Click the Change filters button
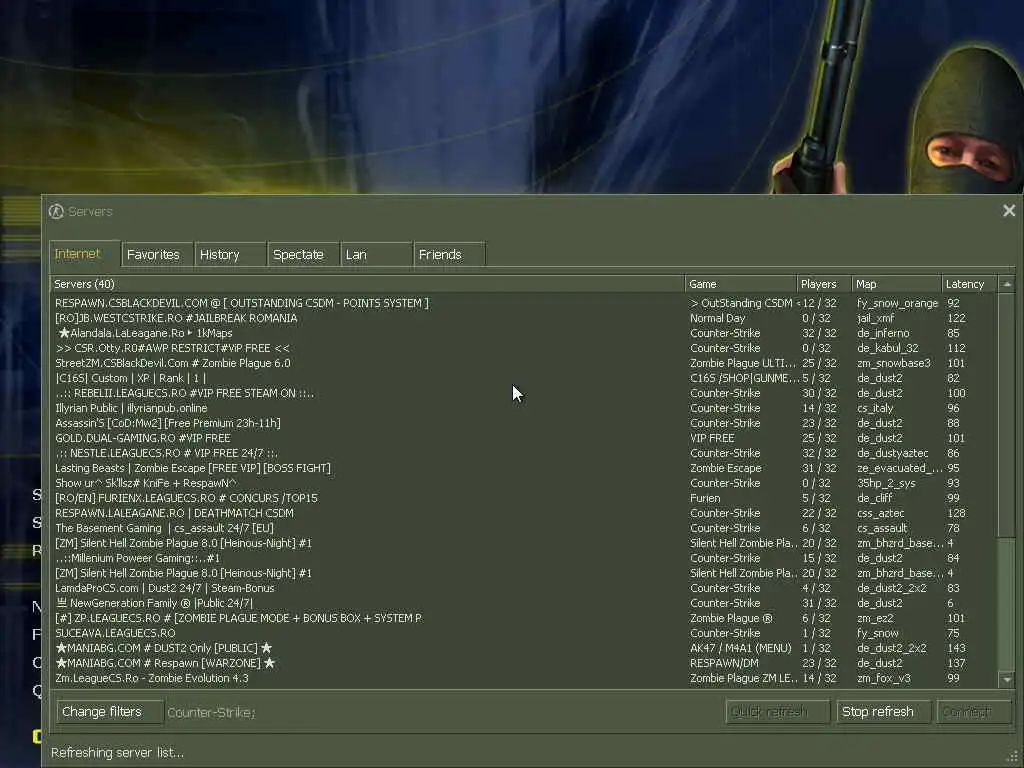 coord(109,711)
